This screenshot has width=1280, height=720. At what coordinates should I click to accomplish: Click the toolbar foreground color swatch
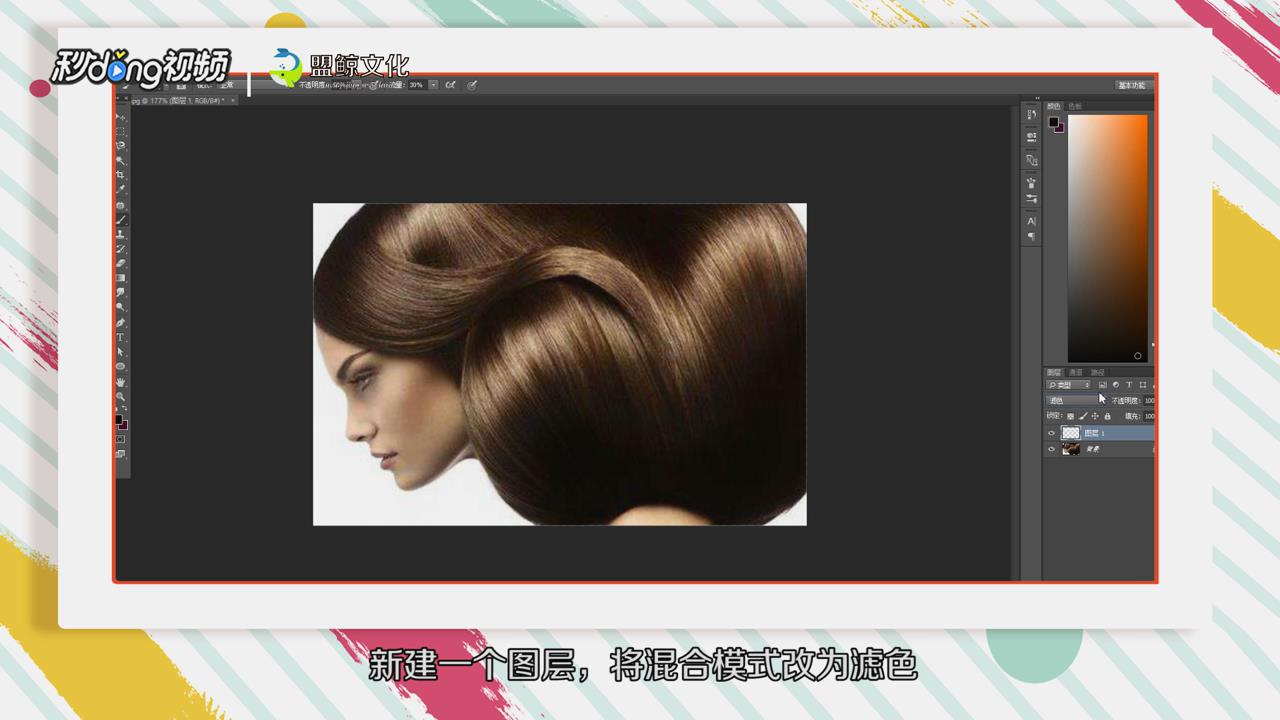[119, 419]
